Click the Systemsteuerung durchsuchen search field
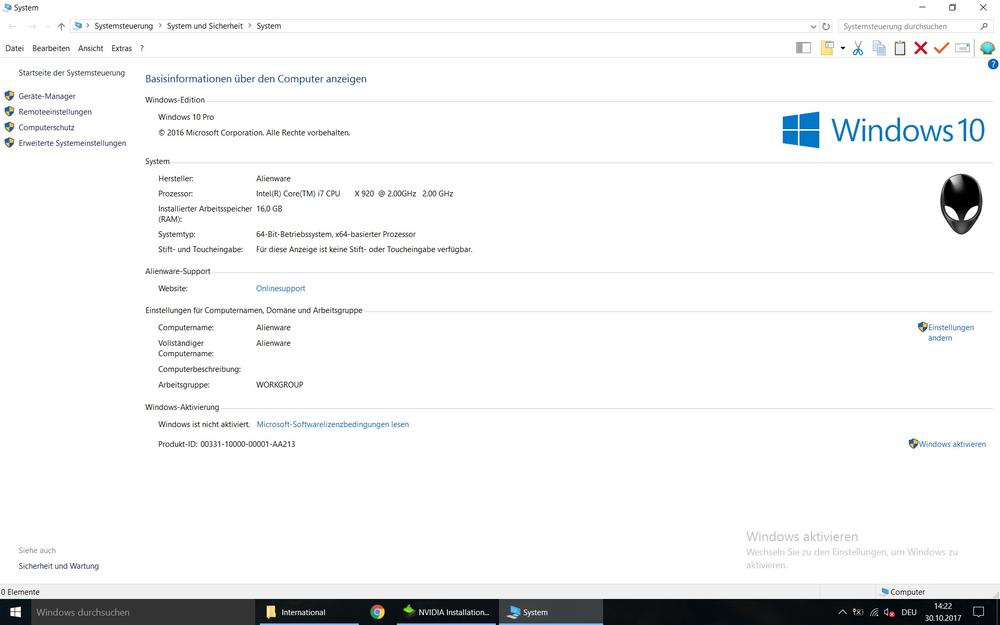The image size is (1000, 625). click(x=905, y=26)
